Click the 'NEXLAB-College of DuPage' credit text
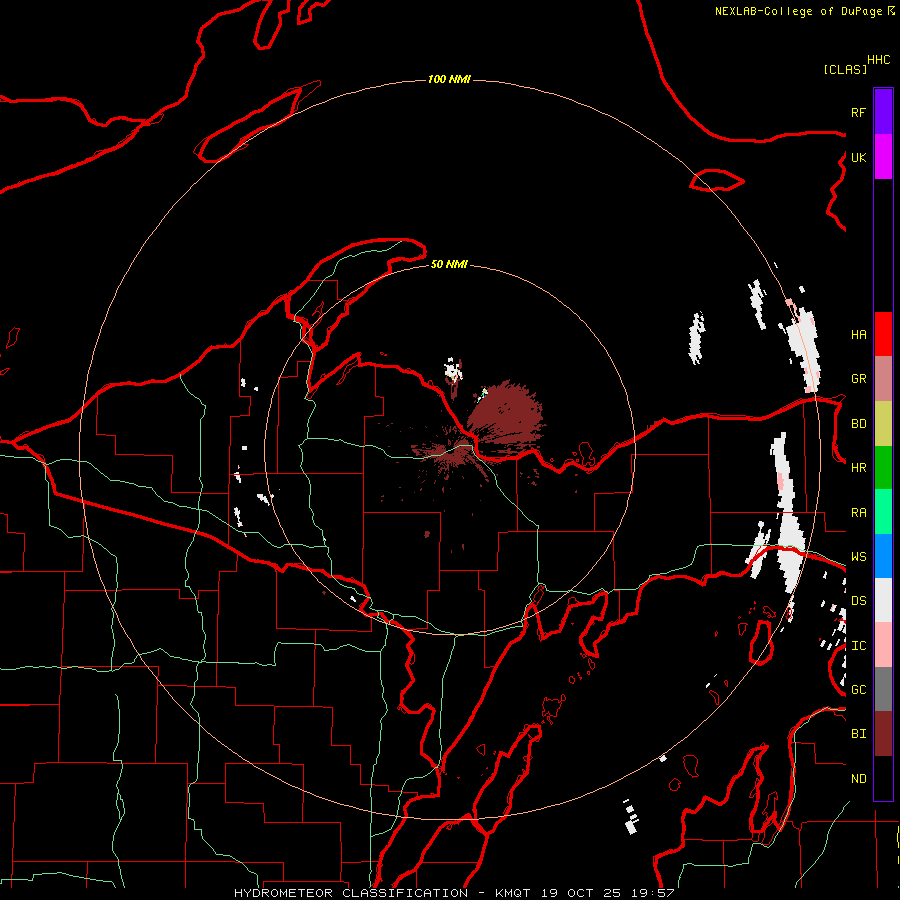Viewport: 900px width, 900px height. pyautogui.click(x=798, y=11)
